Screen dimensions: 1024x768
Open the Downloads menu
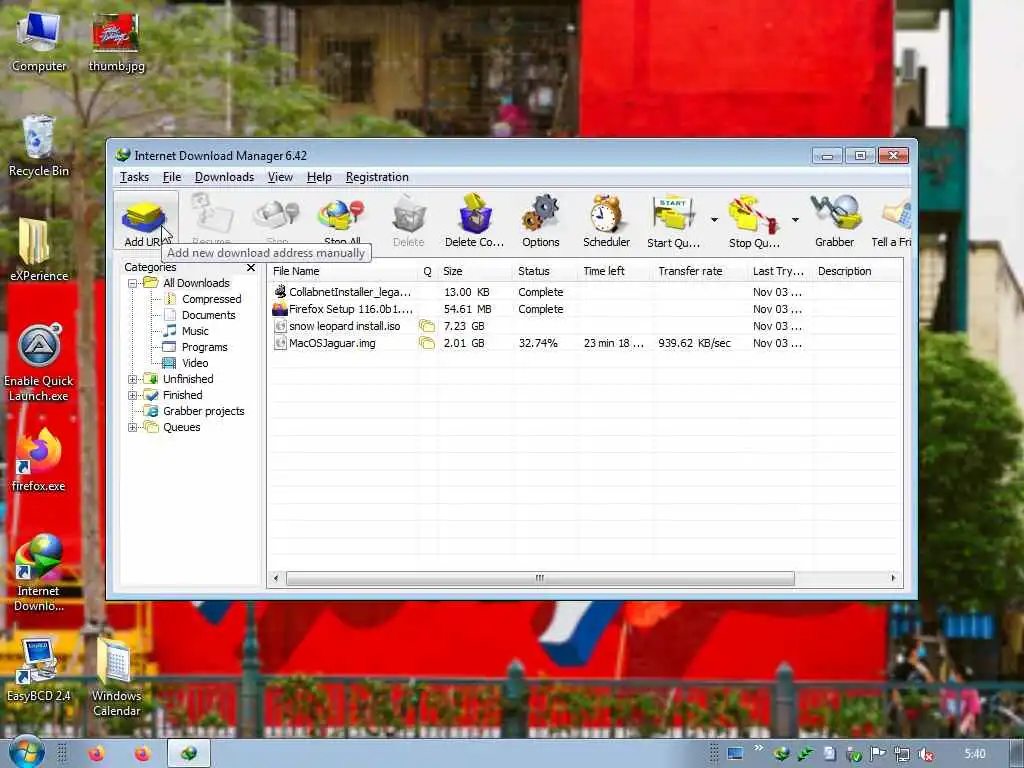click(x=224, y=177)
